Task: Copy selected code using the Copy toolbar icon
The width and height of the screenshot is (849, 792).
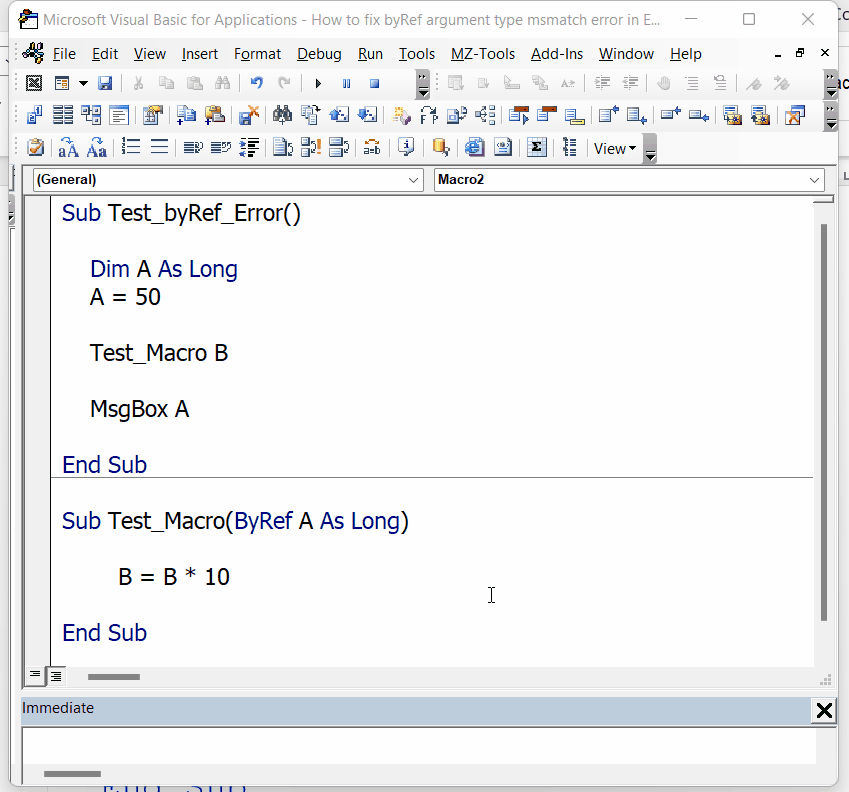Action: (166, 83)
